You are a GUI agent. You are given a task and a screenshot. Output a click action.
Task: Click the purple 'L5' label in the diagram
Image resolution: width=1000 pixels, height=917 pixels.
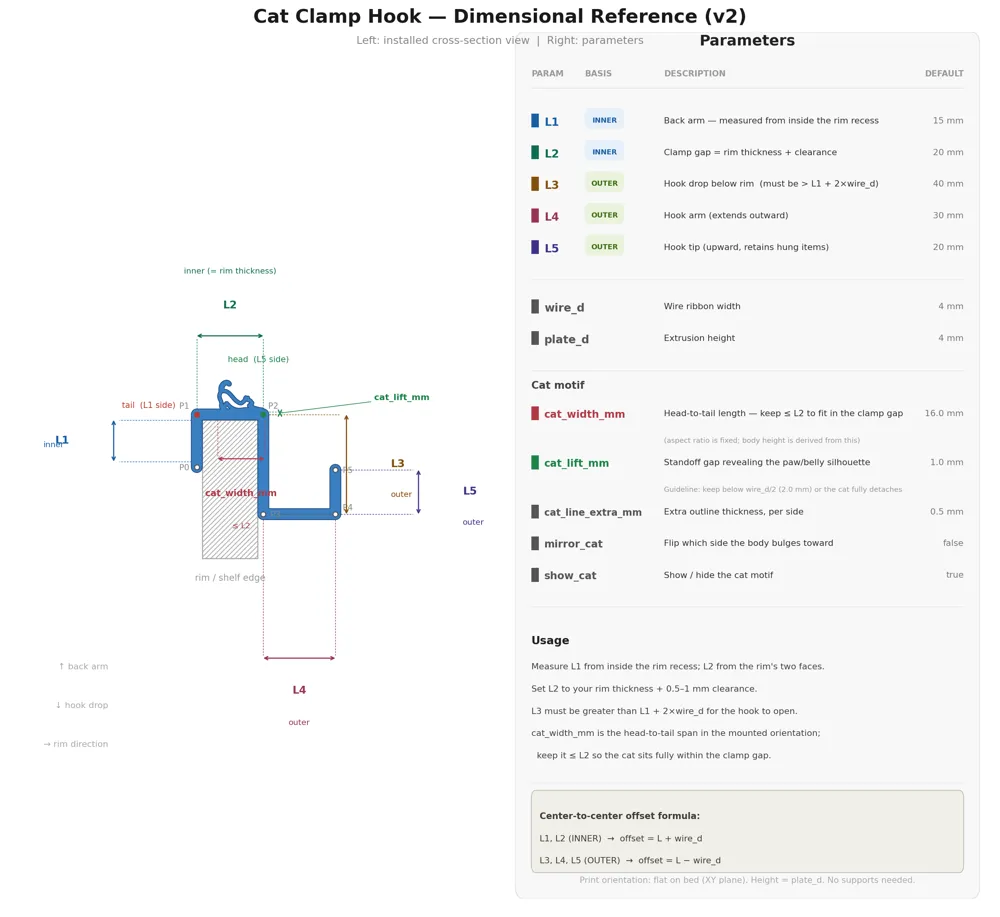click(x=469, y=491)
